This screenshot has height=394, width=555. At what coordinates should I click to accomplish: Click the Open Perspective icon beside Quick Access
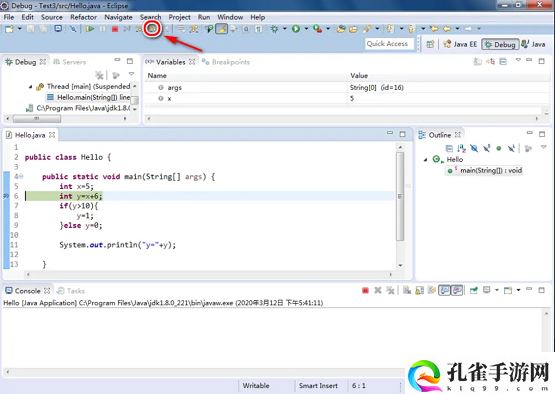(430, 44)
